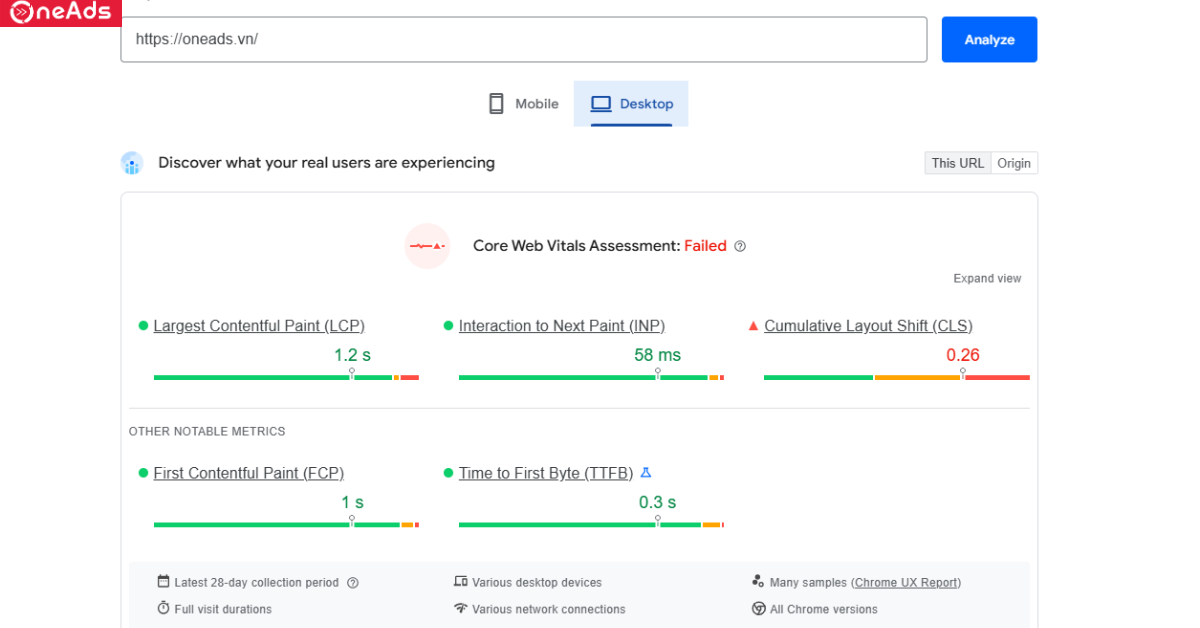
Task: Click the TTFB experimental flask icon
Action: [x=646, y=473]
